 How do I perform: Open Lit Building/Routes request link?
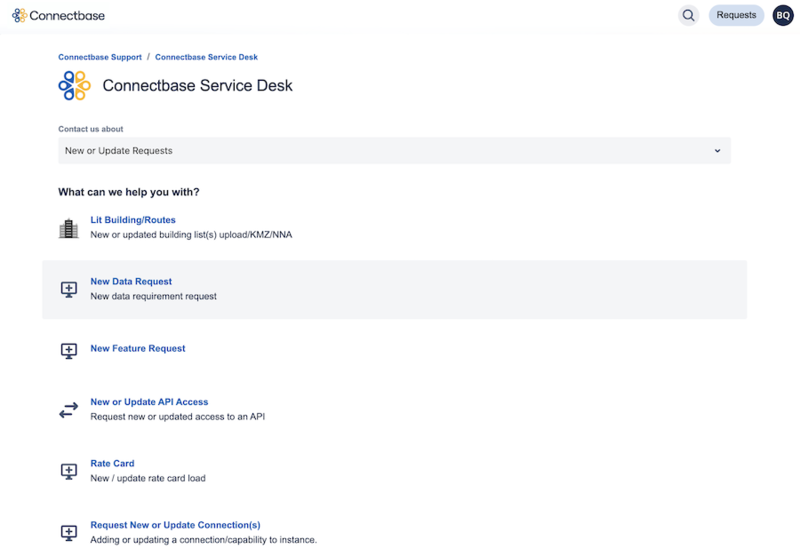(133, 220)
